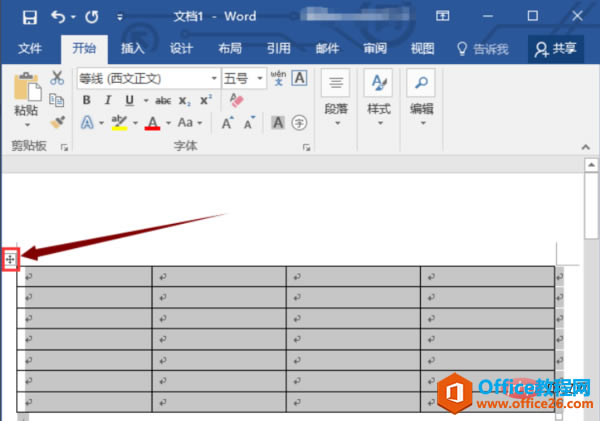
Task: Collapse the ribbon with the chevron
Action: [585, 147]
